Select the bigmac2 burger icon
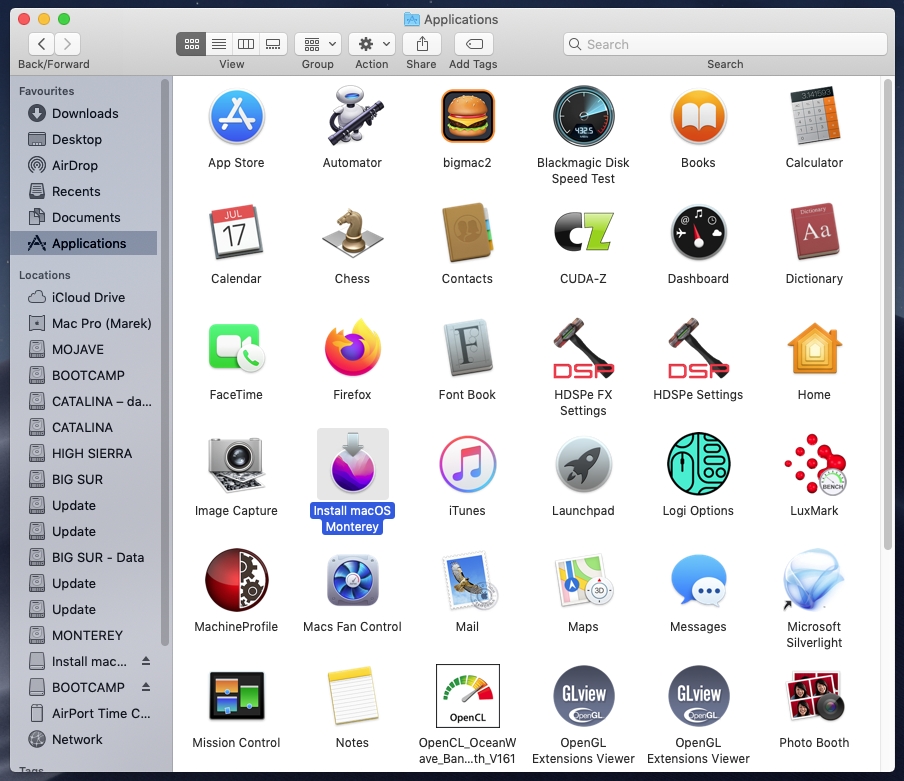The width and height of the screenshot is (904, 781). [468, 116]
